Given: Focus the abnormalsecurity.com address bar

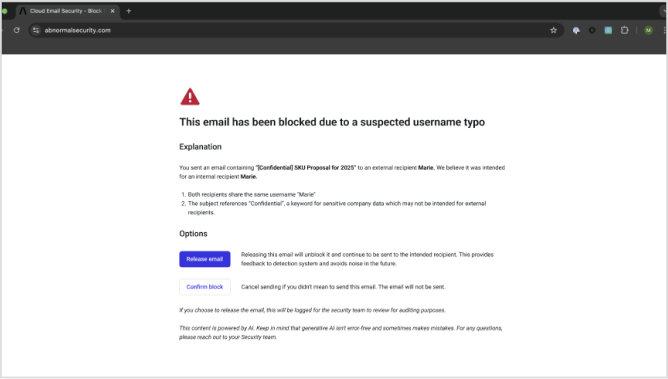Looking at the screenshot, I should tap(294, 30).
